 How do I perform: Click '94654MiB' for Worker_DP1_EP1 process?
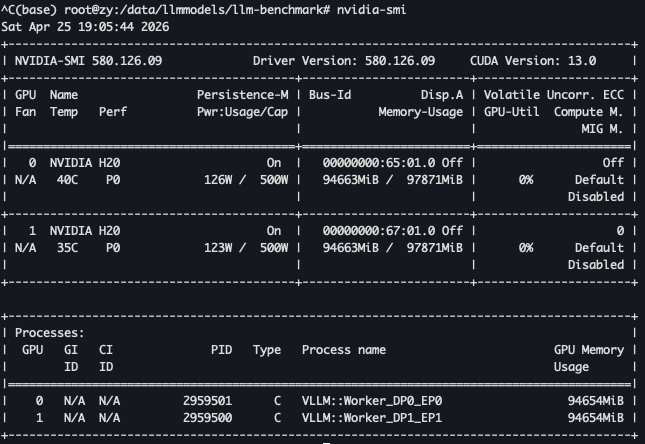[596, 418]
